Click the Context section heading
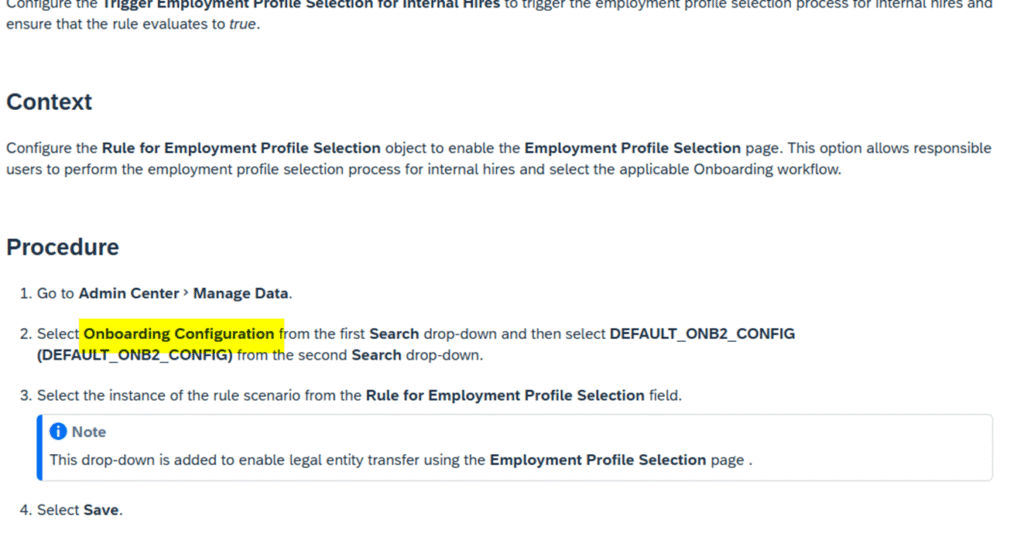 [49, 102]
